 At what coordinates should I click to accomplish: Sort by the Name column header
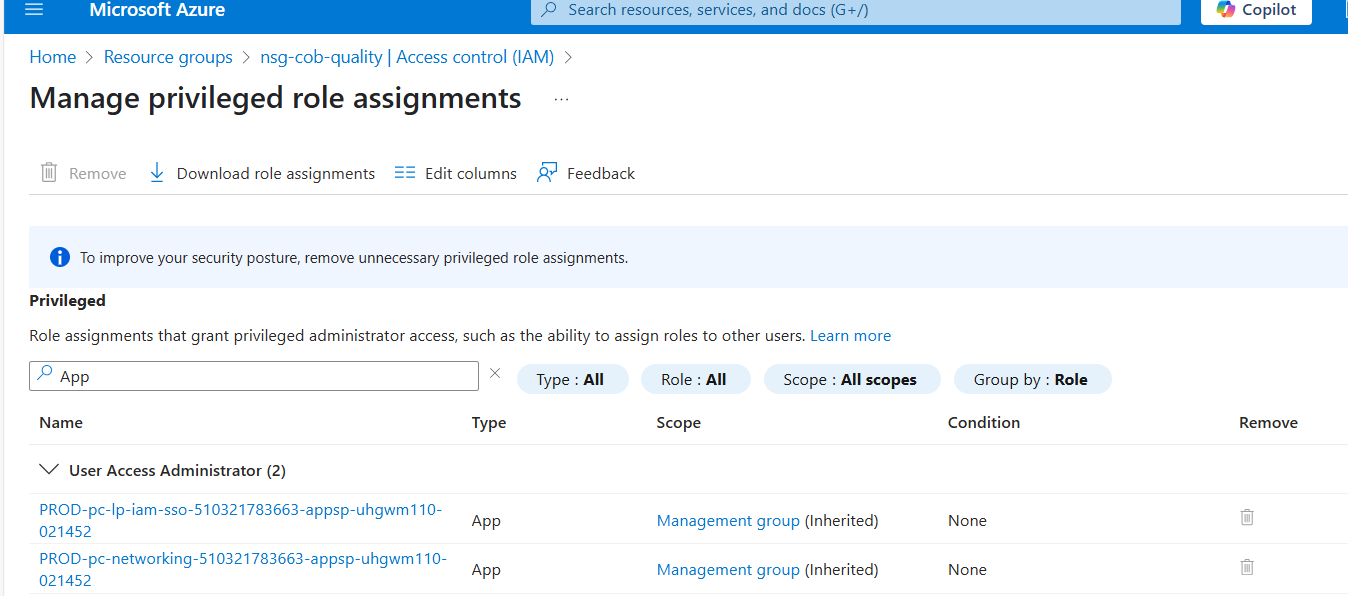click(x=61, y=423)
